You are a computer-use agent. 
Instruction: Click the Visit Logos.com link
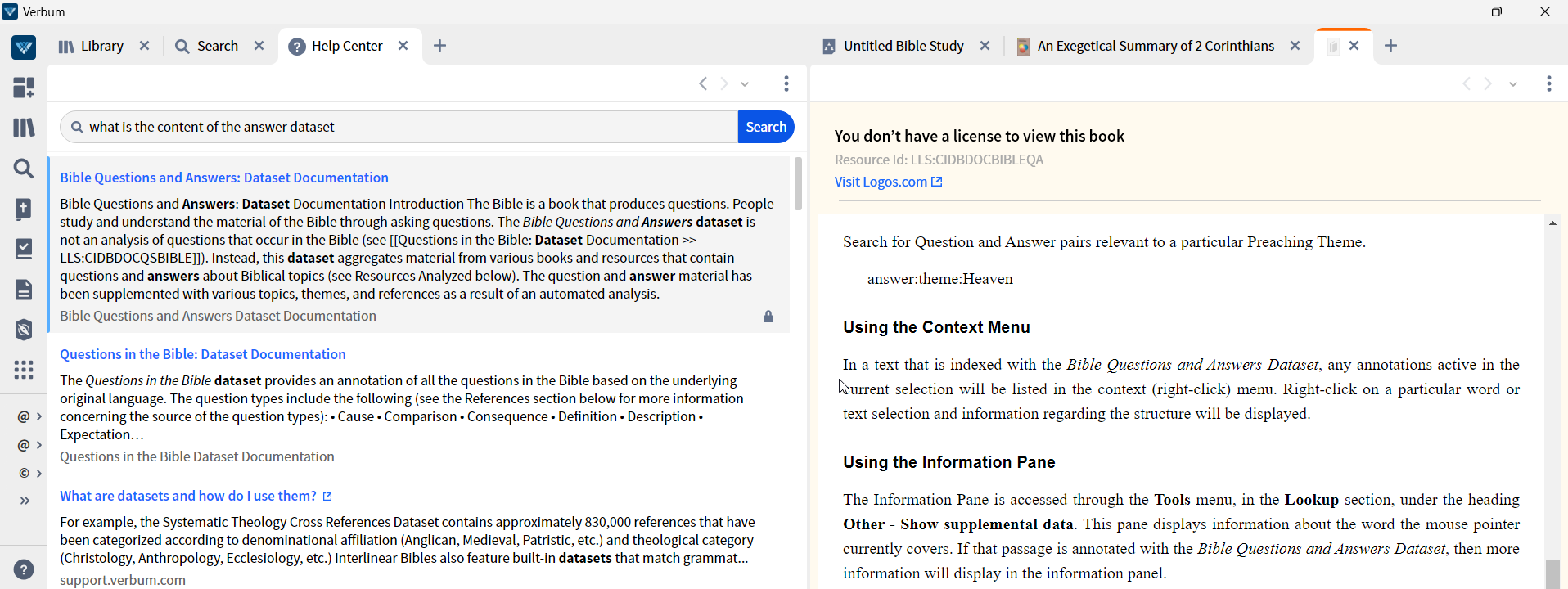pyautogui.click(x=889, y=182)
